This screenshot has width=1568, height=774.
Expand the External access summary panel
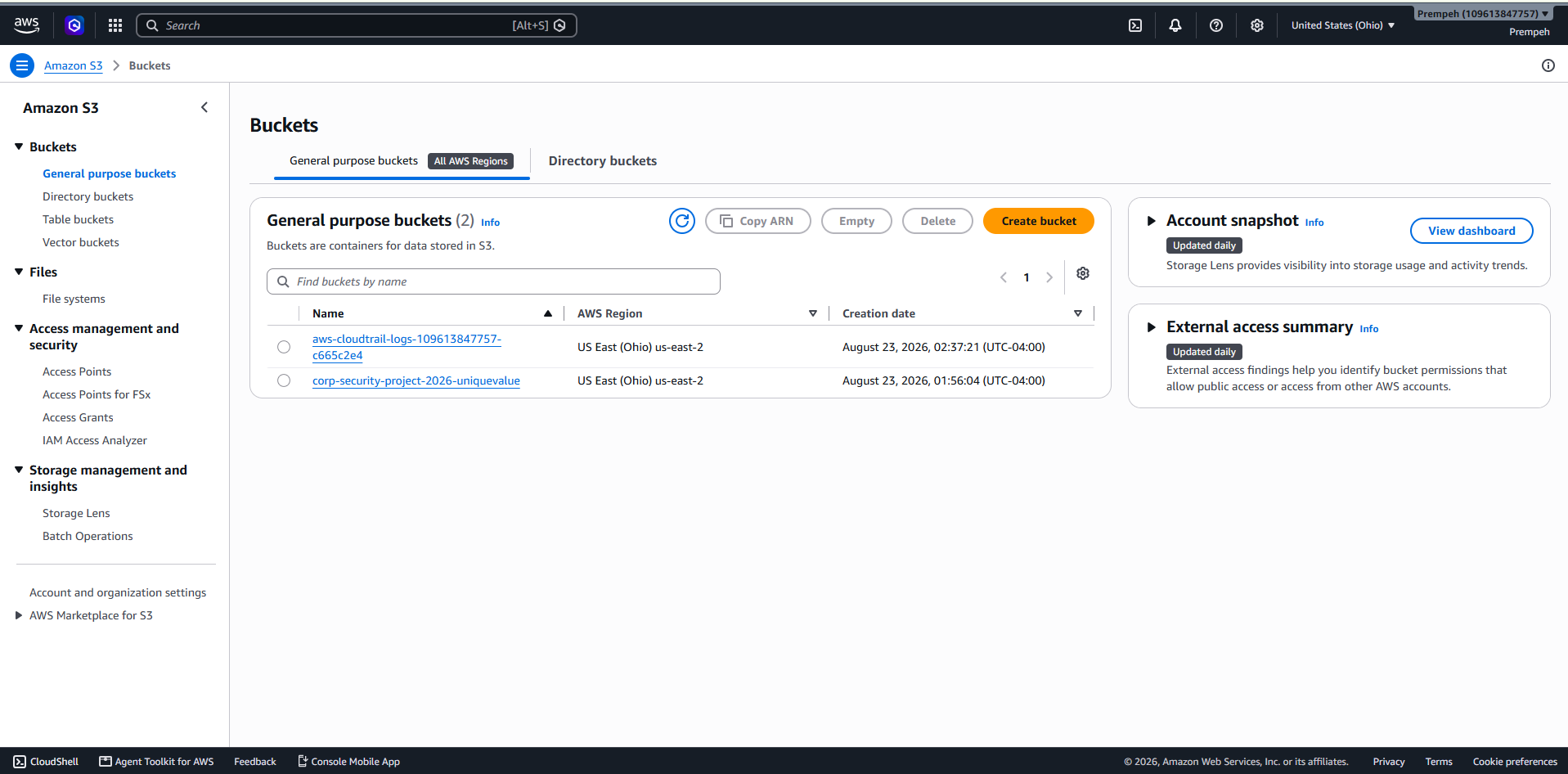(x=1151, y=327)
